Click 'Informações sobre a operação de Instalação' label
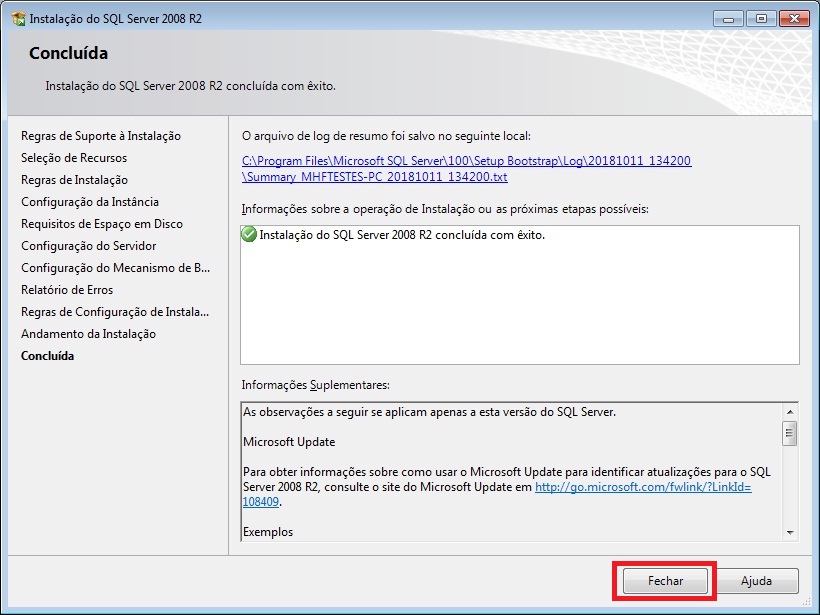This screenshot has width=820, height=615. pos(445,209)
